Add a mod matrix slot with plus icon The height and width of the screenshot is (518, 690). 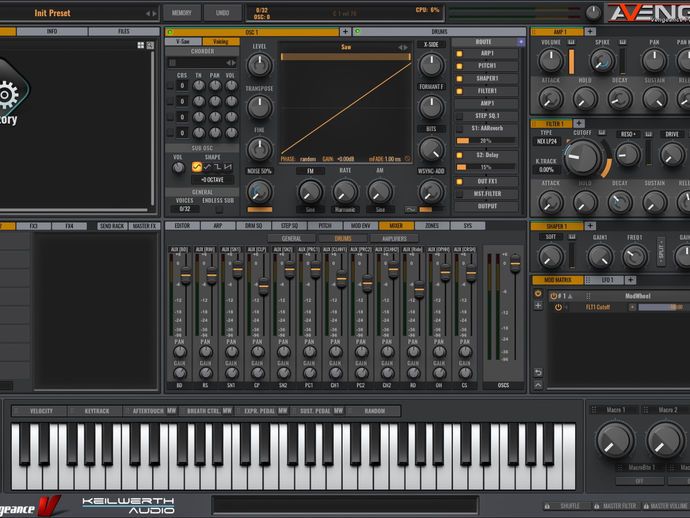pos(538,305)
